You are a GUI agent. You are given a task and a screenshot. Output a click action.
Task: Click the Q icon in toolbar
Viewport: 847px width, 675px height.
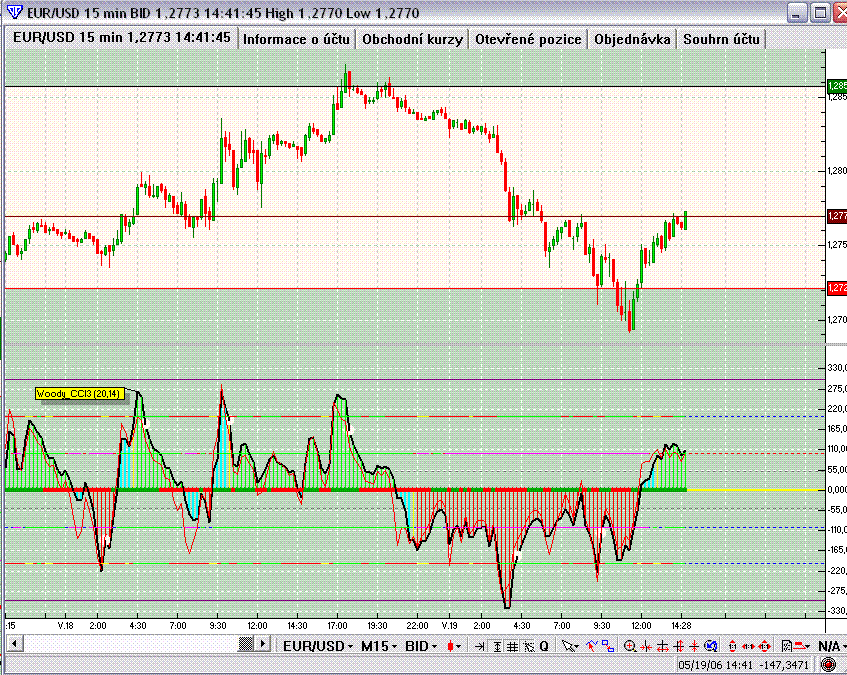(x=544, y=646)
